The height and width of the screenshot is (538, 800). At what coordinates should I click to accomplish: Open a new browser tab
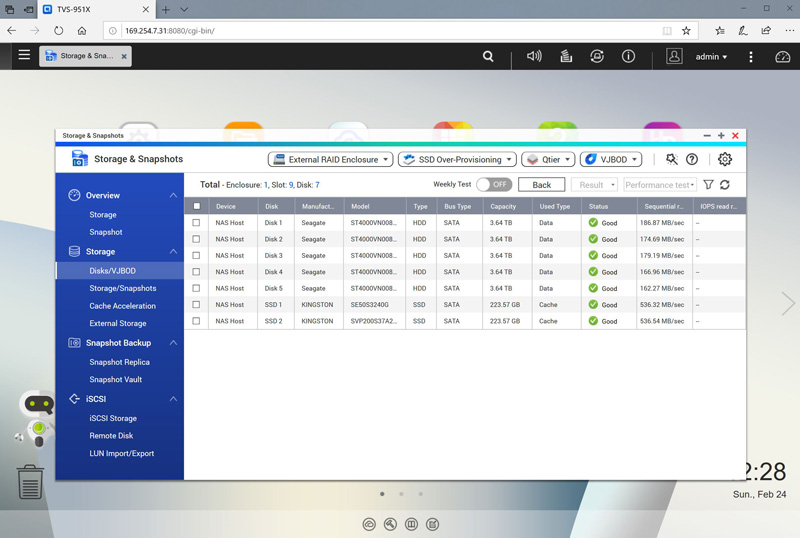165,9
